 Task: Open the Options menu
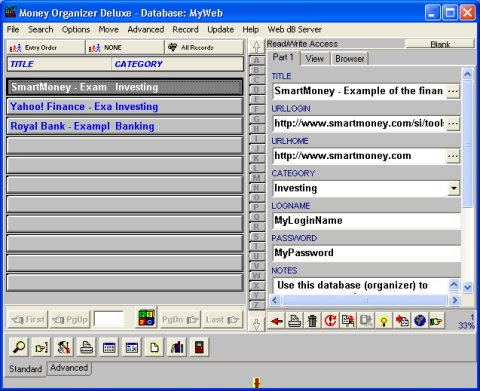click(x=76, y=29)
